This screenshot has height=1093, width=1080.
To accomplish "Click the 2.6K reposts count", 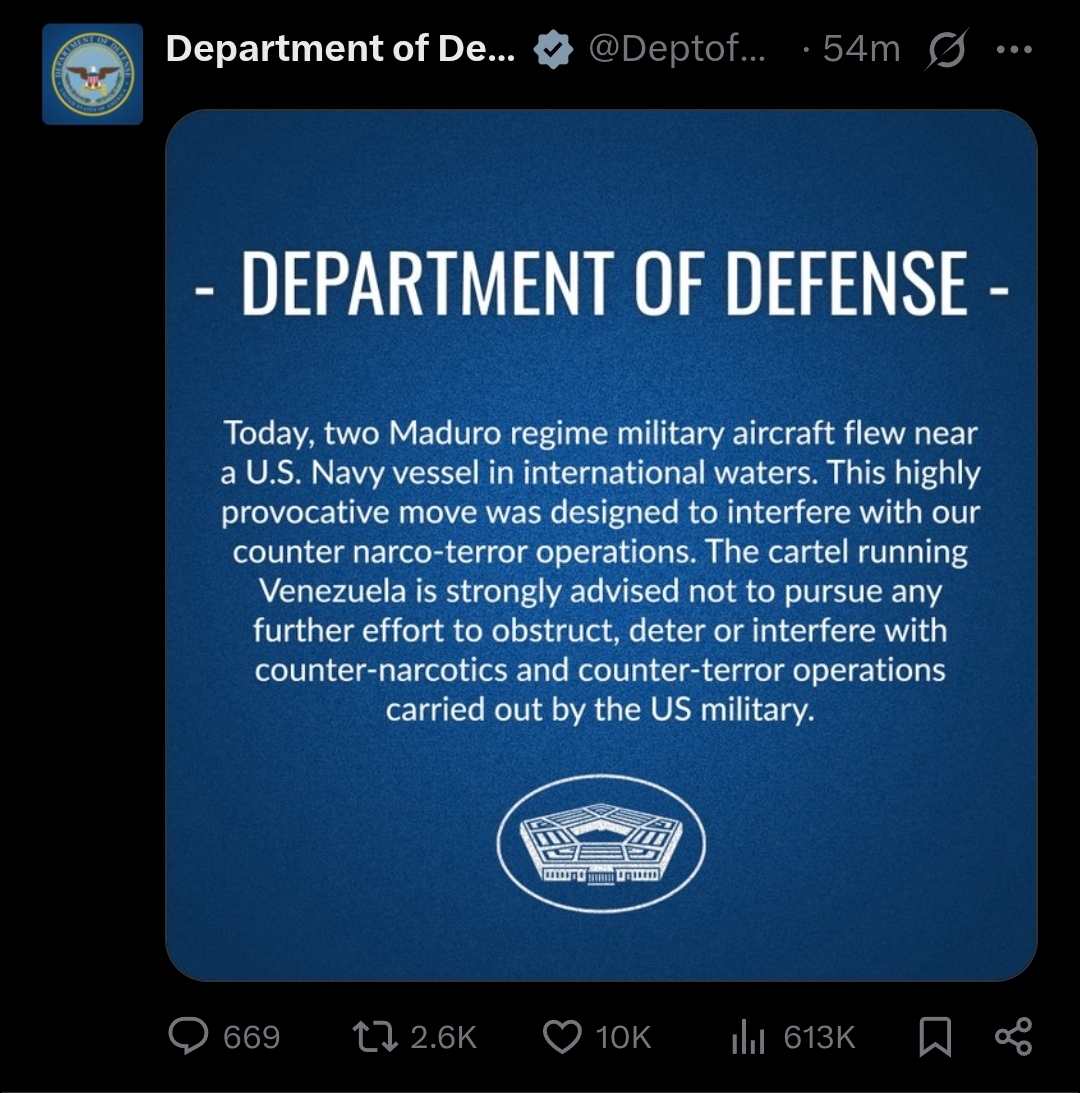I will pos(444,1038).
